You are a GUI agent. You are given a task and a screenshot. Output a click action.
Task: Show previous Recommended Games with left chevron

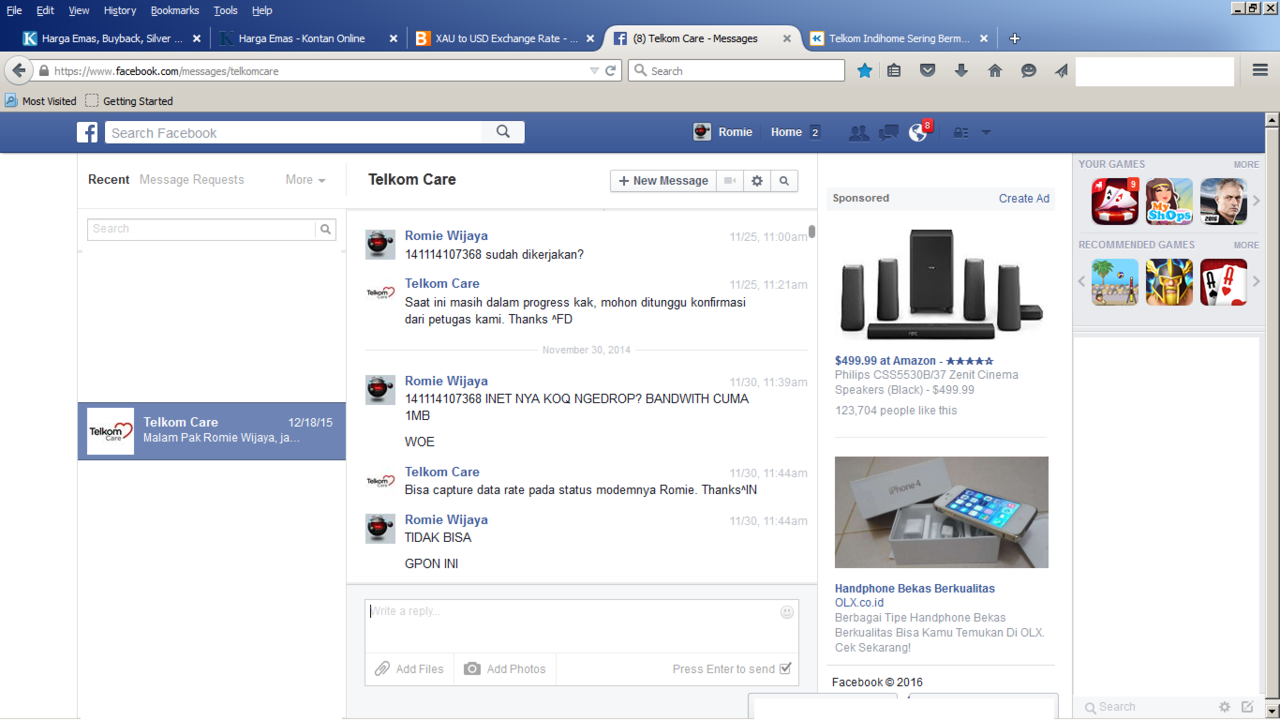(x=1081, y=282)
